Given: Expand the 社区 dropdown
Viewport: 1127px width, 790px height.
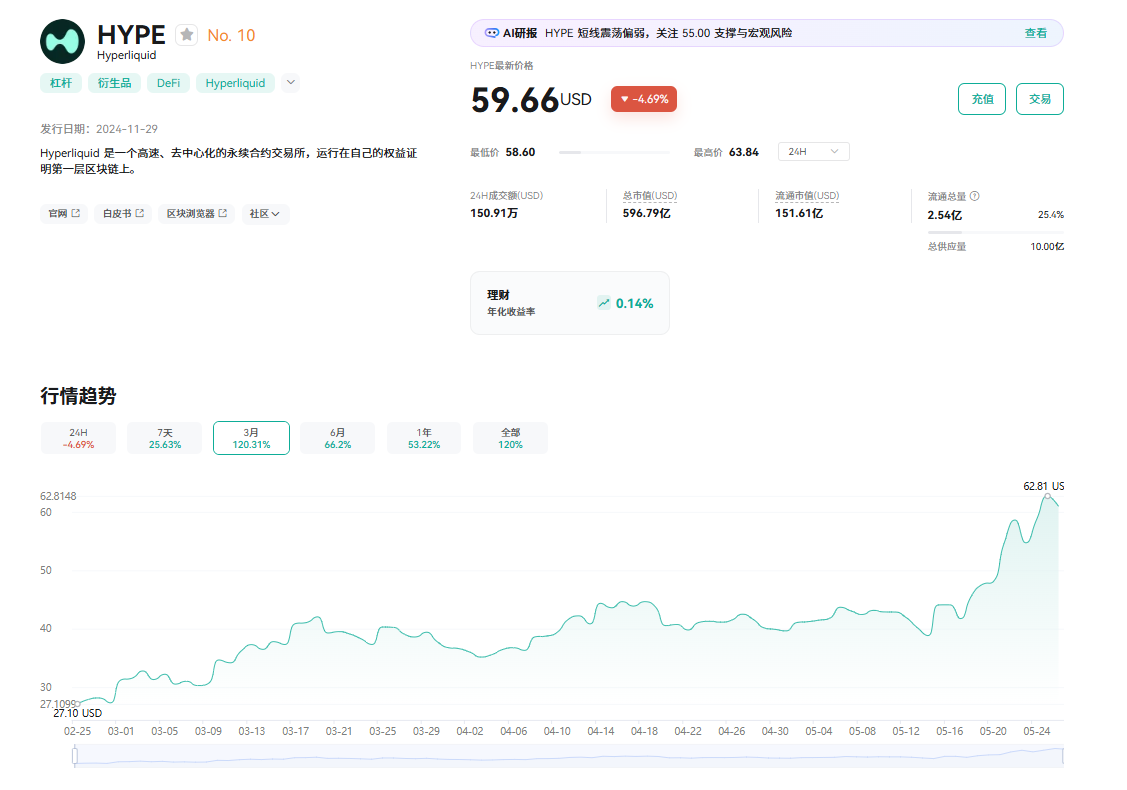Looking at the screenshot, I should [264, 213].
